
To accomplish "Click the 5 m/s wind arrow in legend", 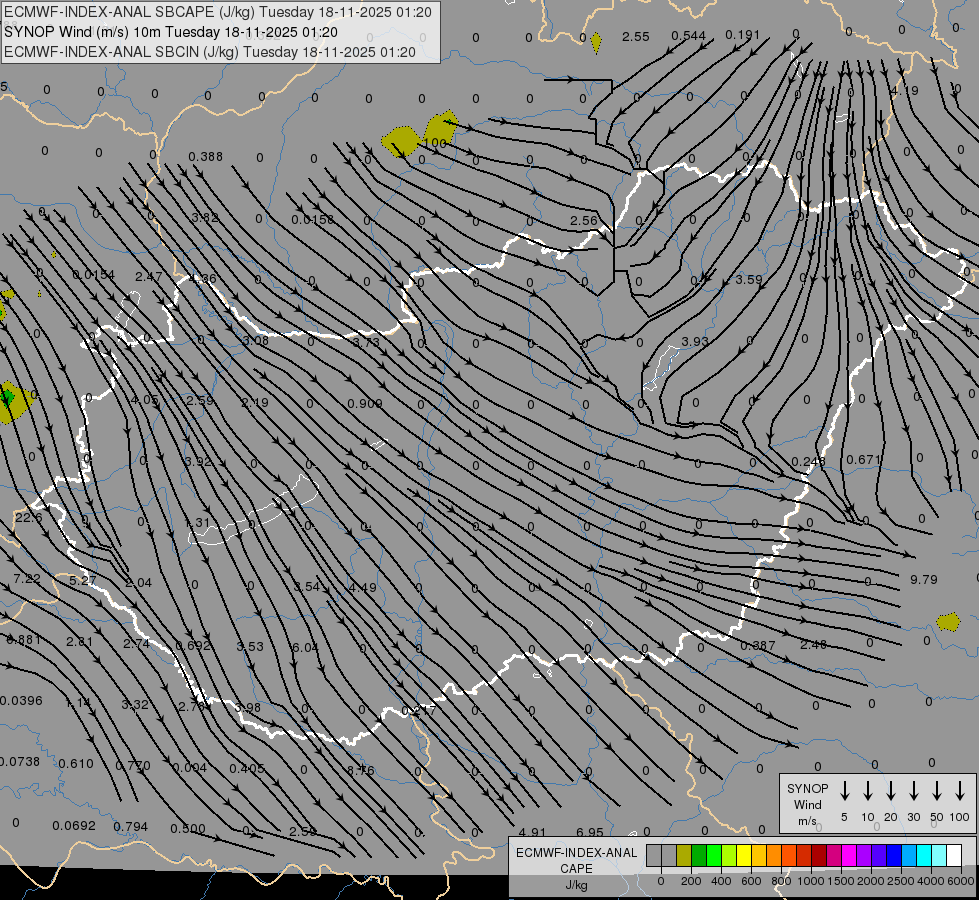I will pyautogui.click(x=845, y=791).
